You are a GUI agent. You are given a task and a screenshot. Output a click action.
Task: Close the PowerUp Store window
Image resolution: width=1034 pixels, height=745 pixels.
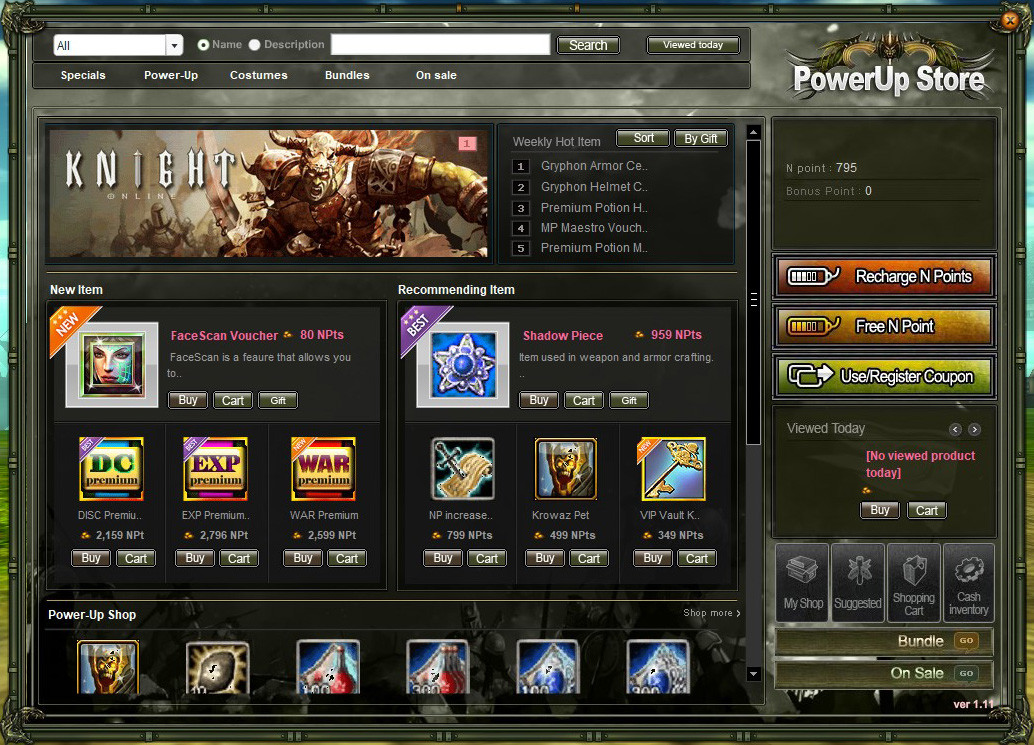[x=1010, y=20]
